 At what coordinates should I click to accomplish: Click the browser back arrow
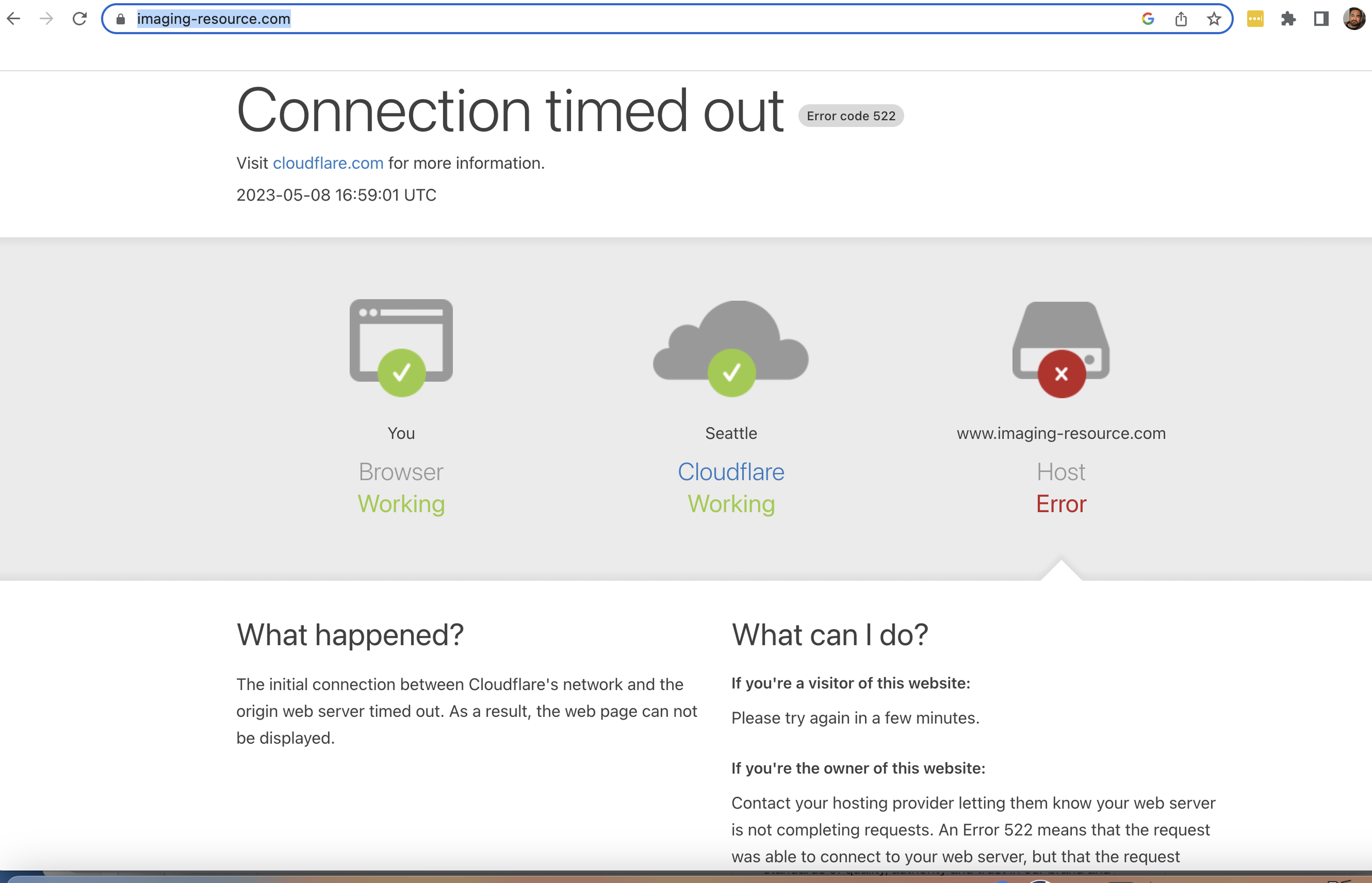coord(14,19)
